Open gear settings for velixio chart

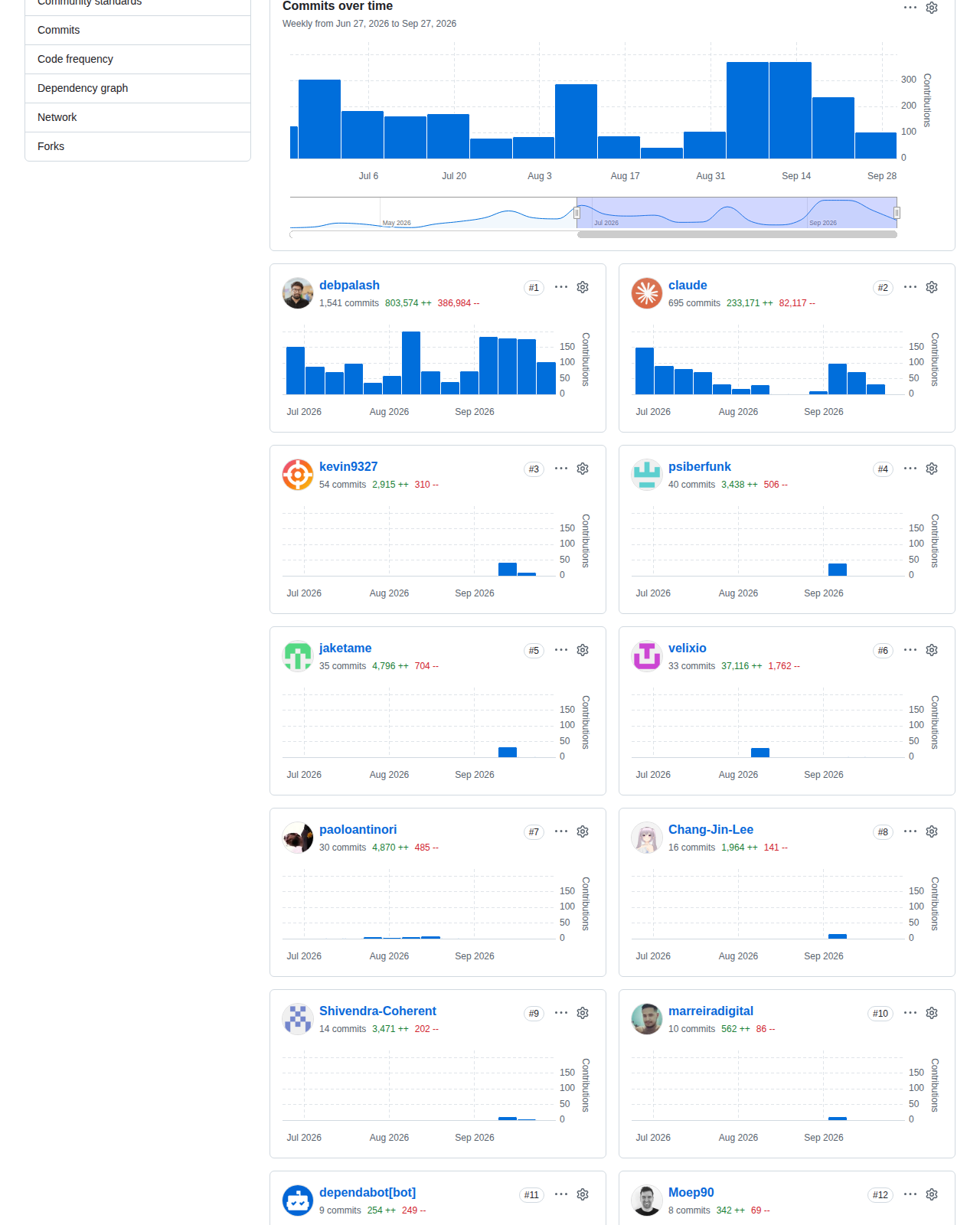pos(932,650)
